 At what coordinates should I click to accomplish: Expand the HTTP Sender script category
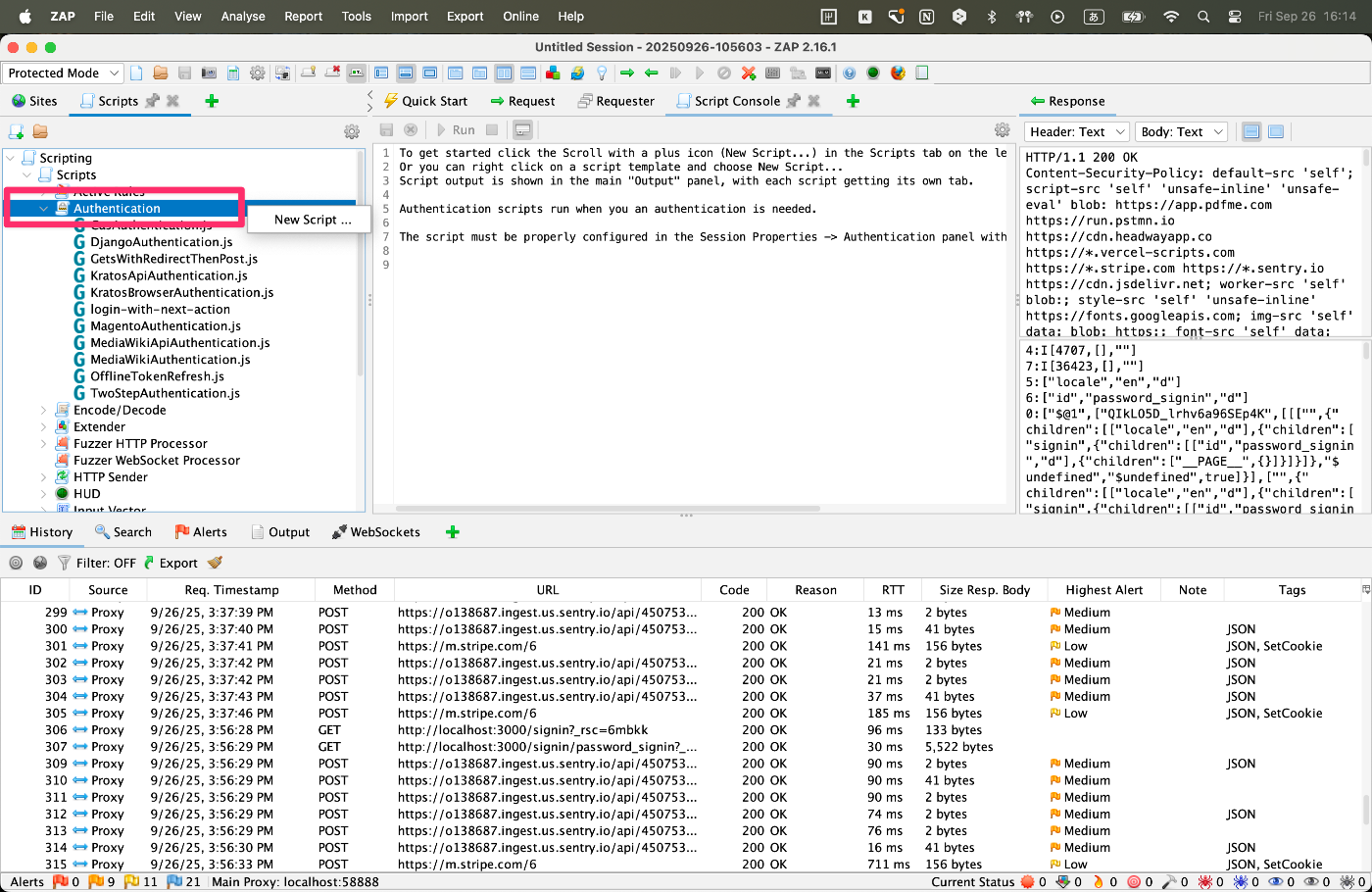(x=44, y=477)
